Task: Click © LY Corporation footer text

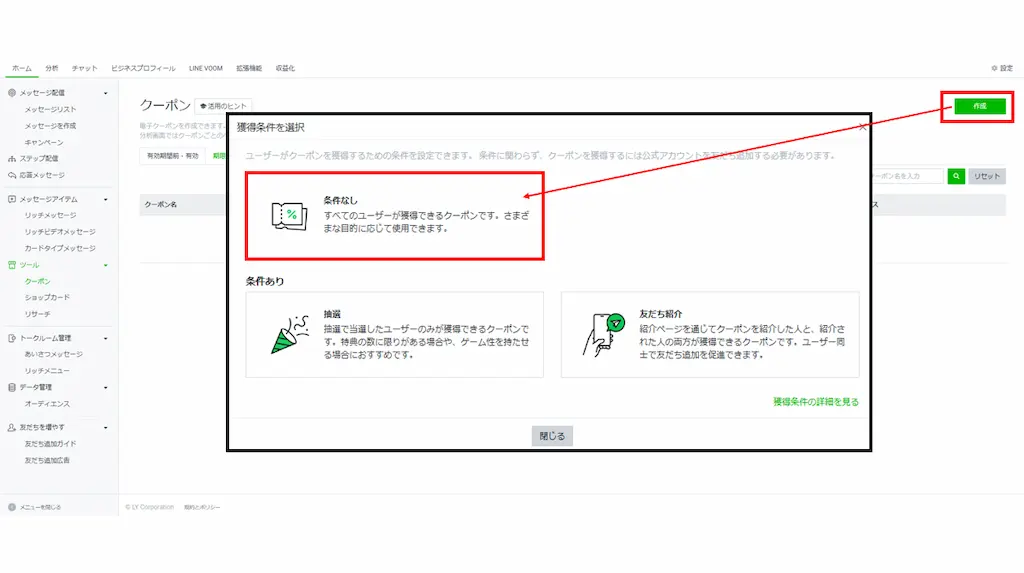Action: [150, 507]
